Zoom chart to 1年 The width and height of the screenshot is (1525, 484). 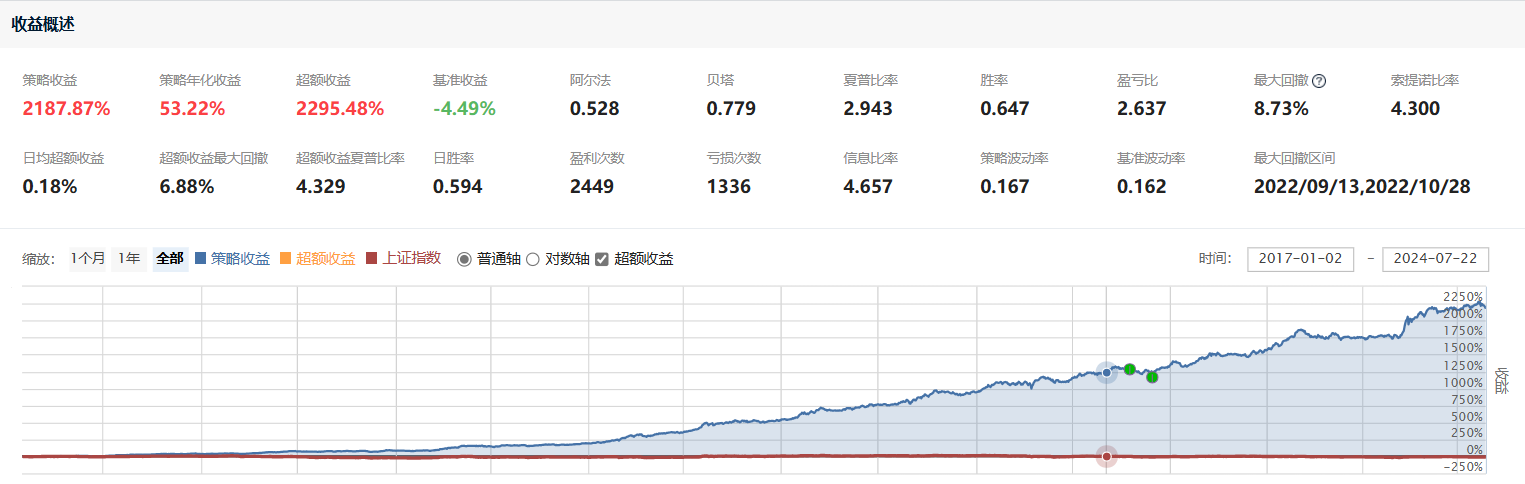coord(129,258)
